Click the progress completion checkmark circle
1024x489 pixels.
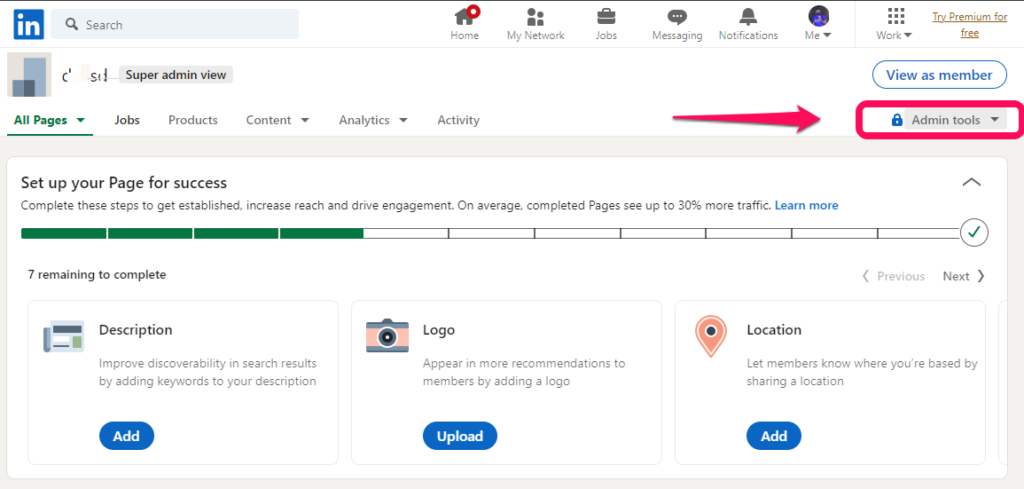(974, 232)
